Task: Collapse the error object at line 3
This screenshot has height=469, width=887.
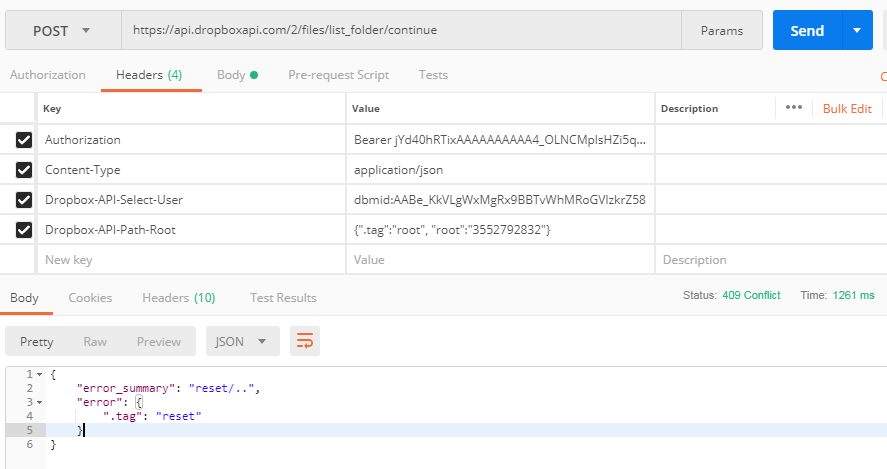Action: pos(40,402)
